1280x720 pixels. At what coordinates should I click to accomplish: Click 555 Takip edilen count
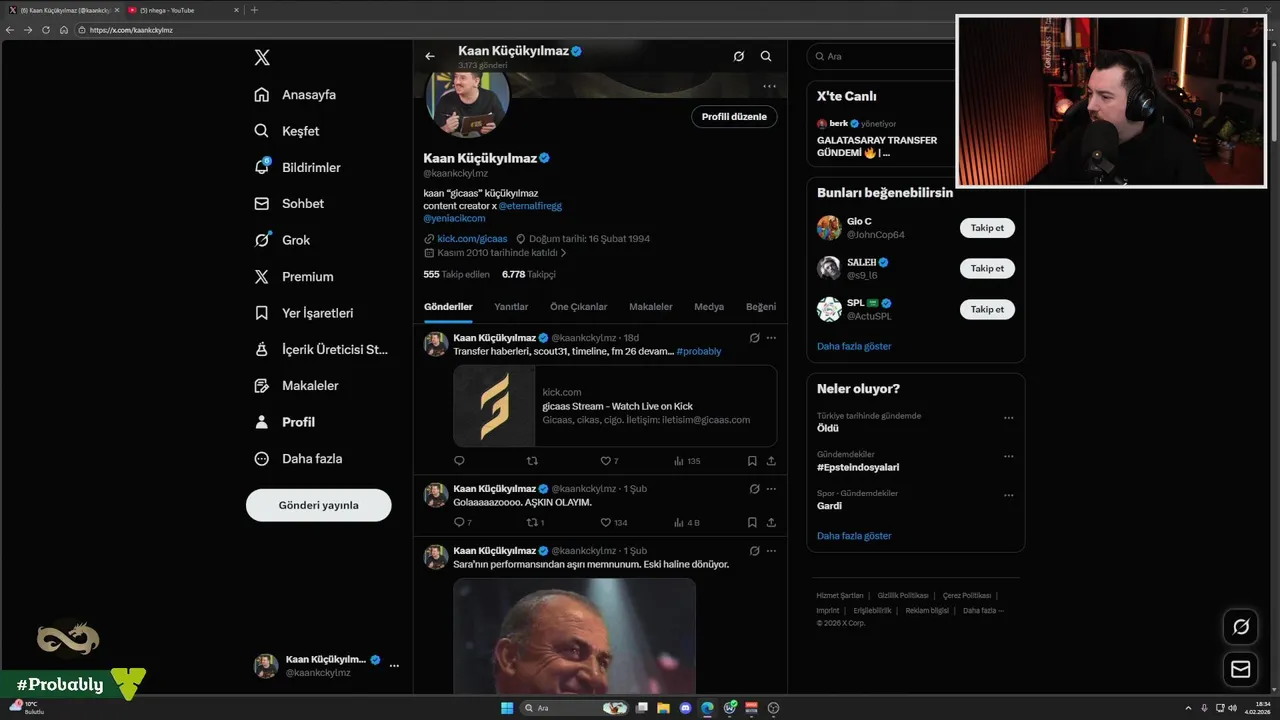point(456,274)
